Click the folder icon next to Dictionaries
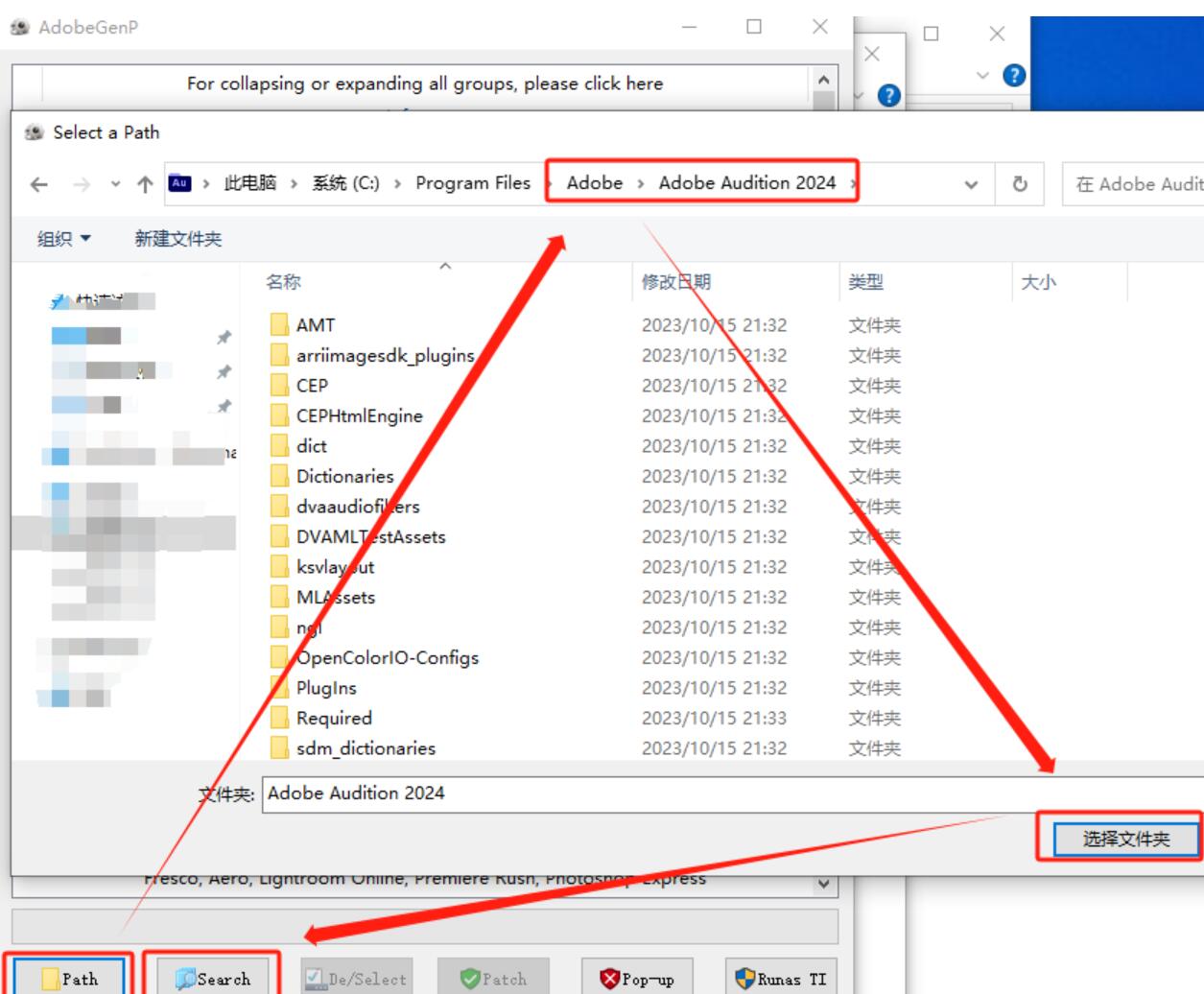Image resolution: width=1204 pixels, height=994 pixels. tap(279, 476)
